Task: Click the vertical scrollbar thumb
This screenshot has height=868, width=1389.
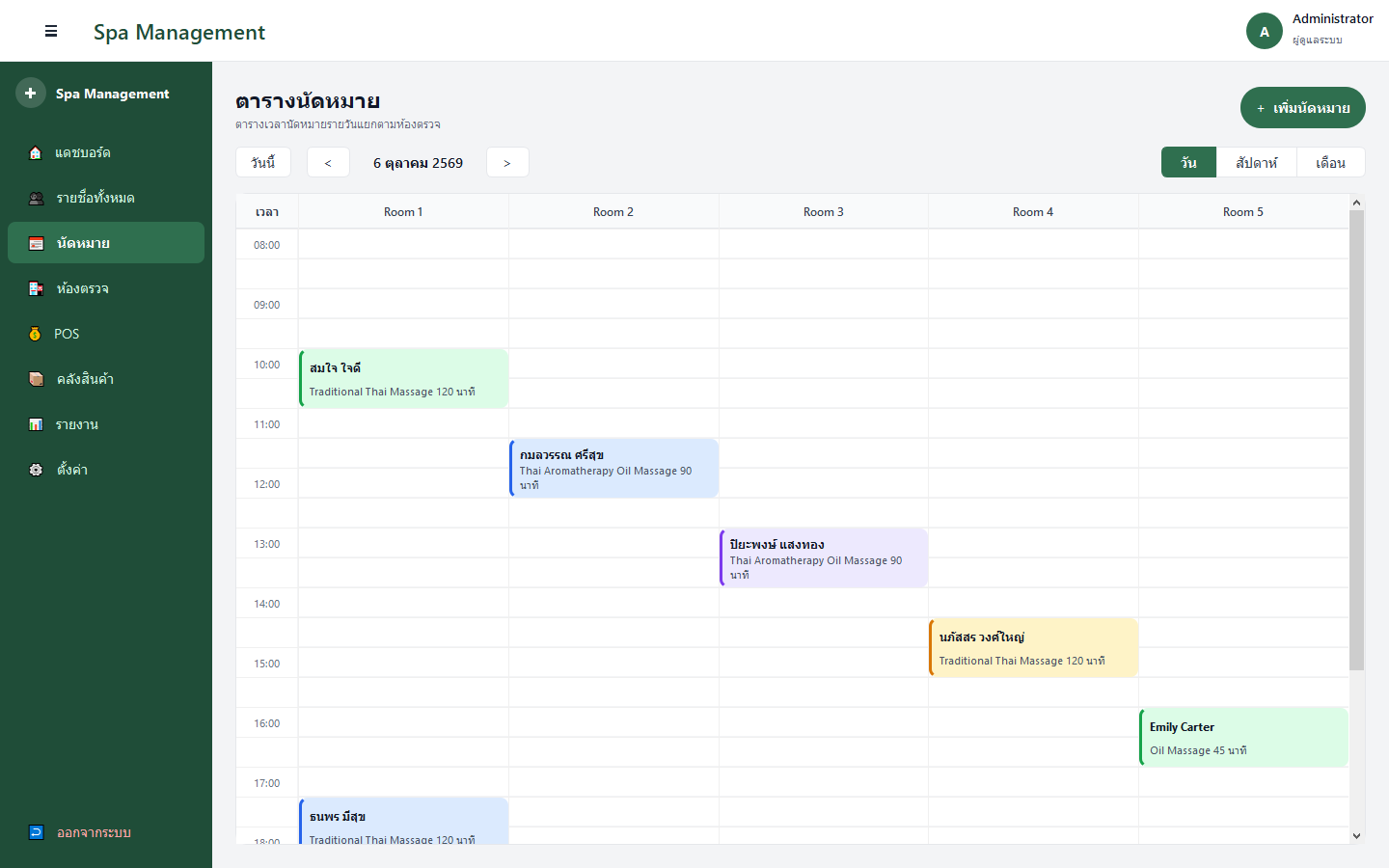Action: (x=1357, y=440)
